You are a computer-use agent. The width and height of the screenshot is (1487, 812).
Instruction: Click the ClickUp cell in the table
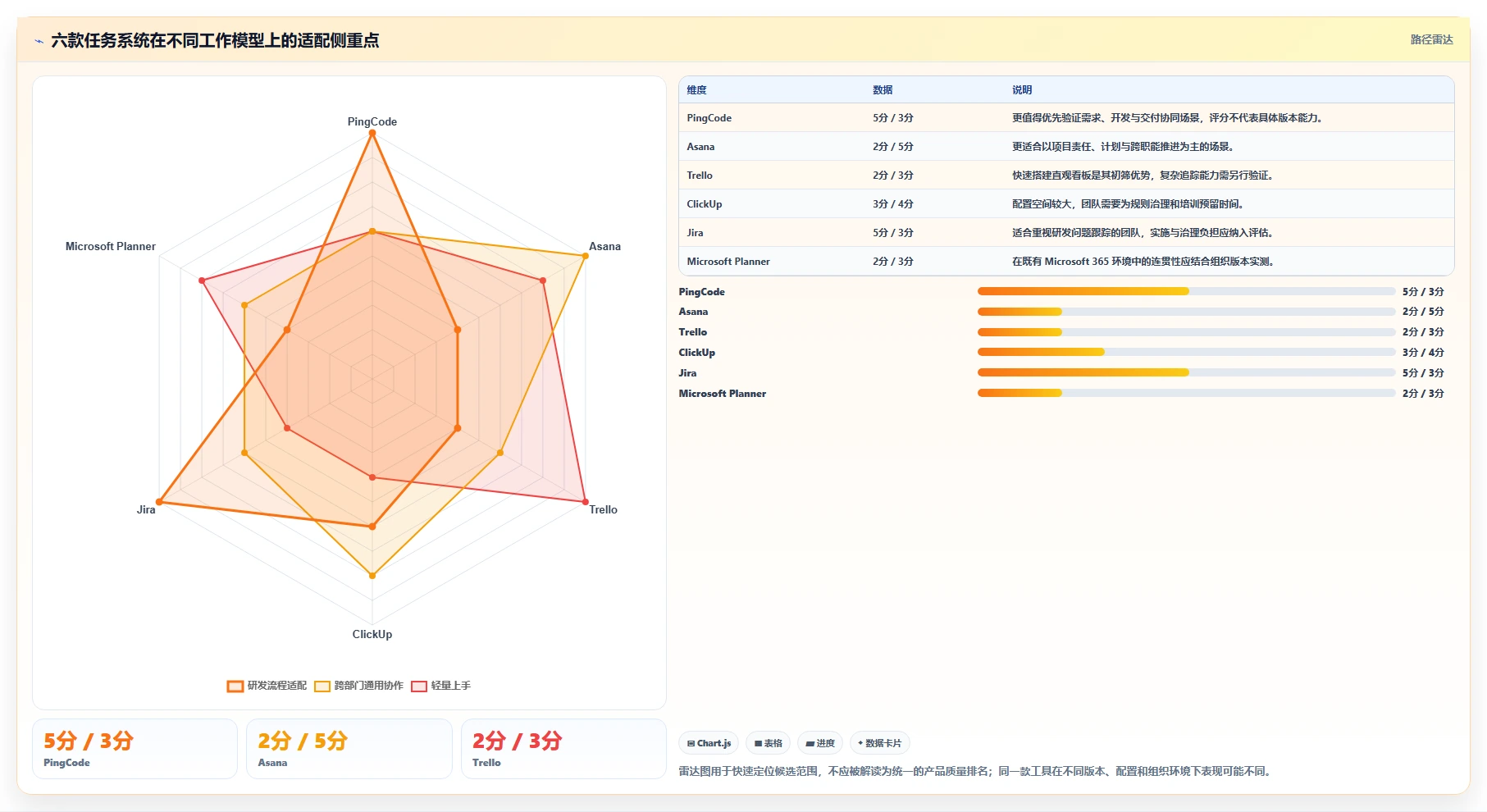click(705, 204)
